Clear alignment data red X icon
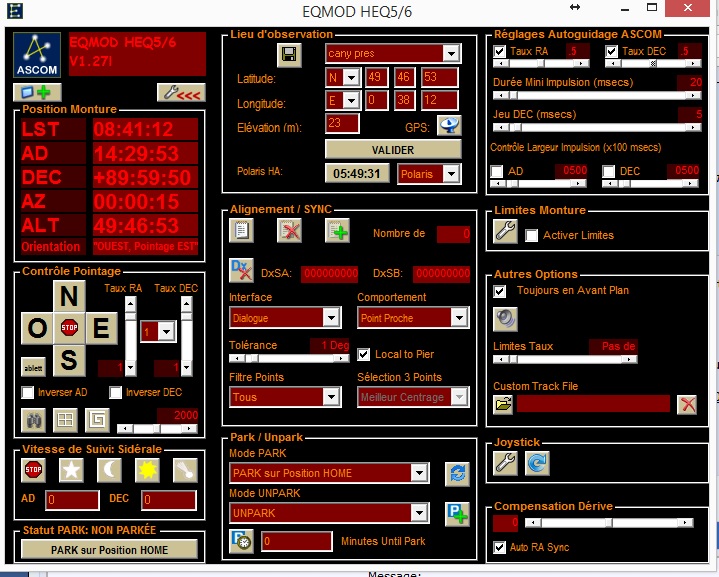719x577 pixels. click(289, 230)
